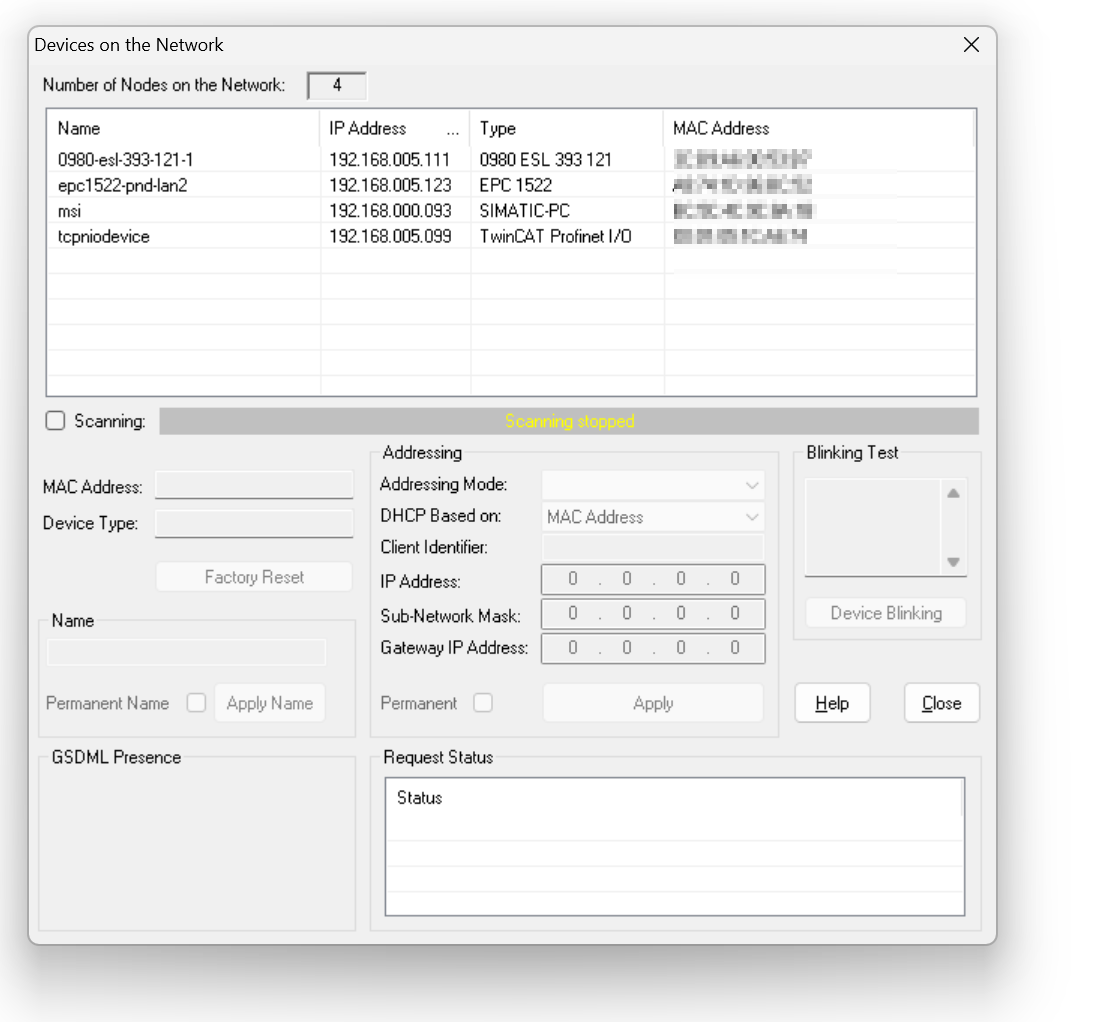This screenshot has width=1099, height=1022.
Task: Click the Client Identifier field
Action: 653,547
